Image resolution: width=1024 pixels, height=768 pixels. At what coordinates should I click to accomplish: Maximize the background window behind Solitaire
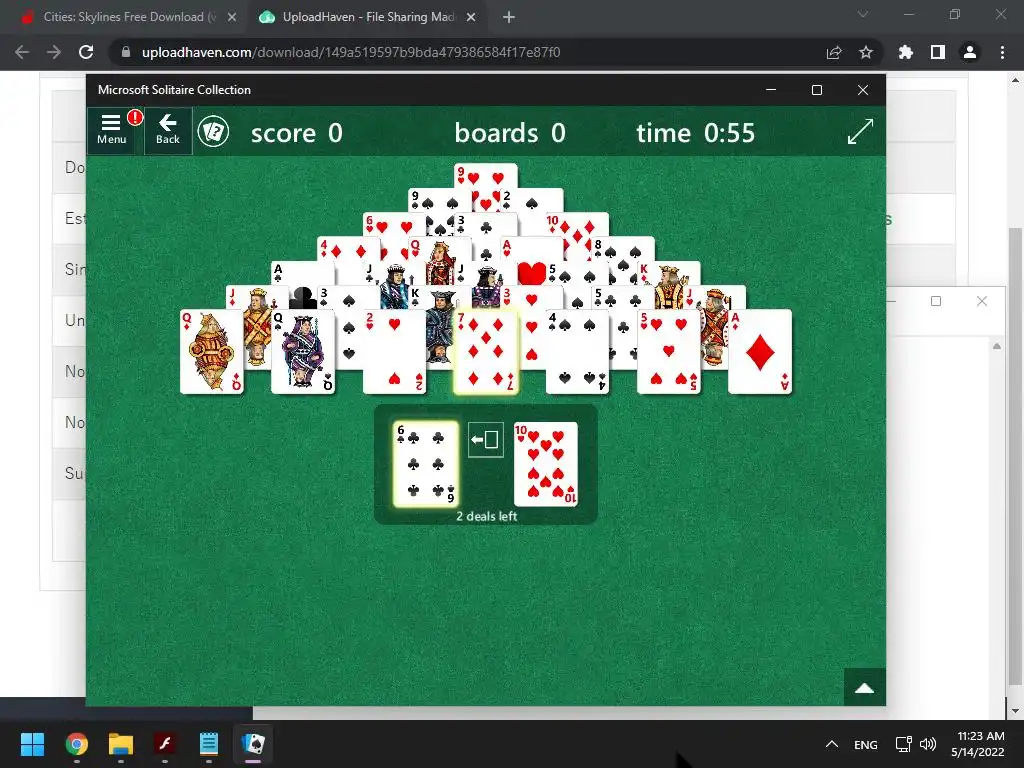point(936,301)
